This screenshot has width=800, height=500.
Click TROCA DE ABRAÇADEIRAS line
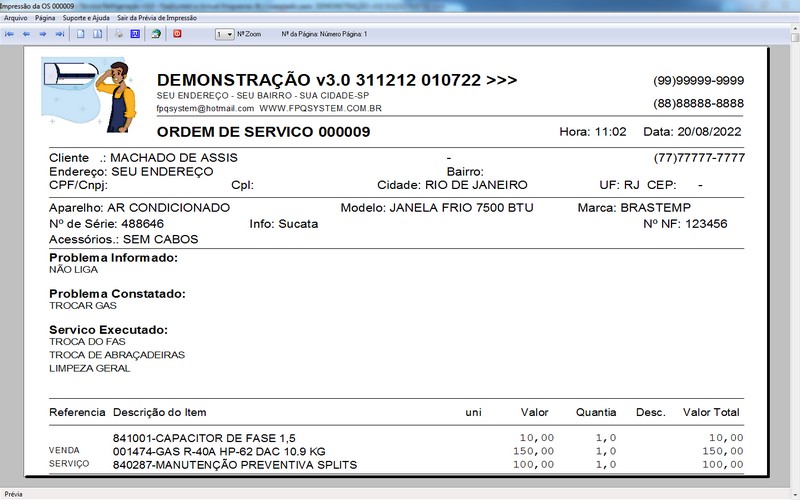pyautogui.click(x=117, y=355)
